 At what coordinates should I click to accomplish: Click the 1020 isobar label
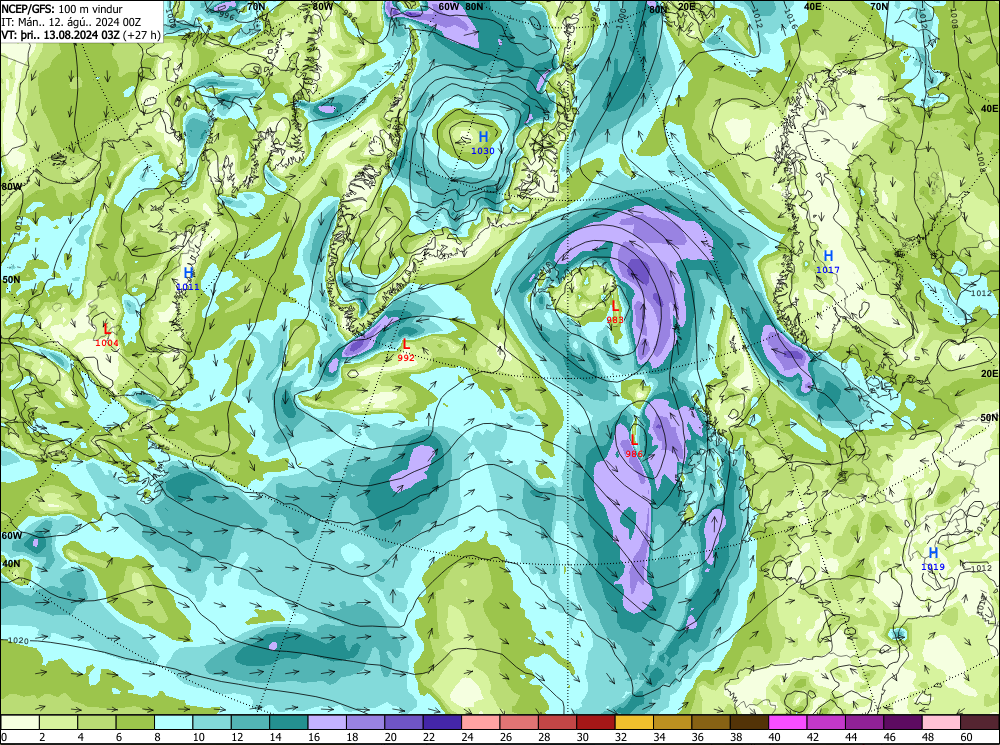18,640
